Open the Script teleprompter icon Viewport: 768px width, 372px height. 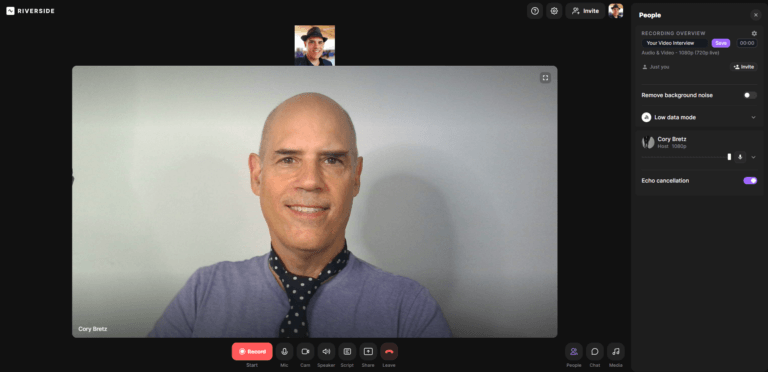347,351
